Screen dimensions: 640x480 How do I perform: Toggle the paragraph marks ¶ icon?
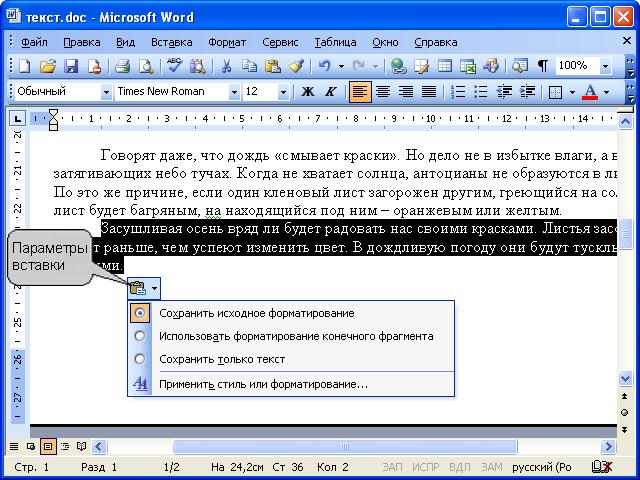click(542, 66)
